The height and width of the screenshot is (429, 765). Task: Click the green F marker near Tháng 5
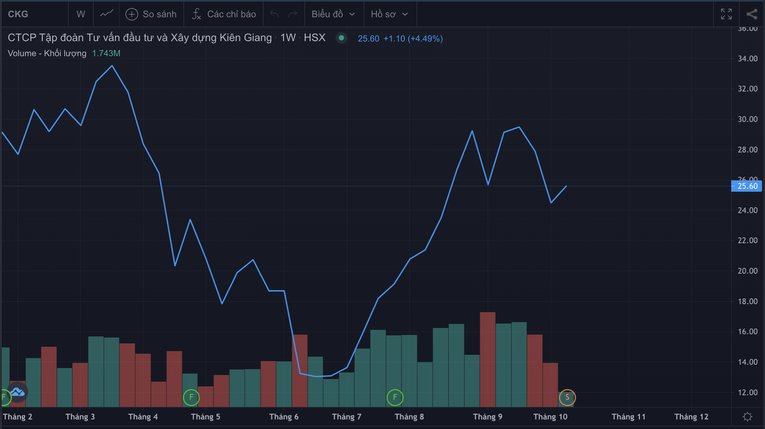(190, 397)
